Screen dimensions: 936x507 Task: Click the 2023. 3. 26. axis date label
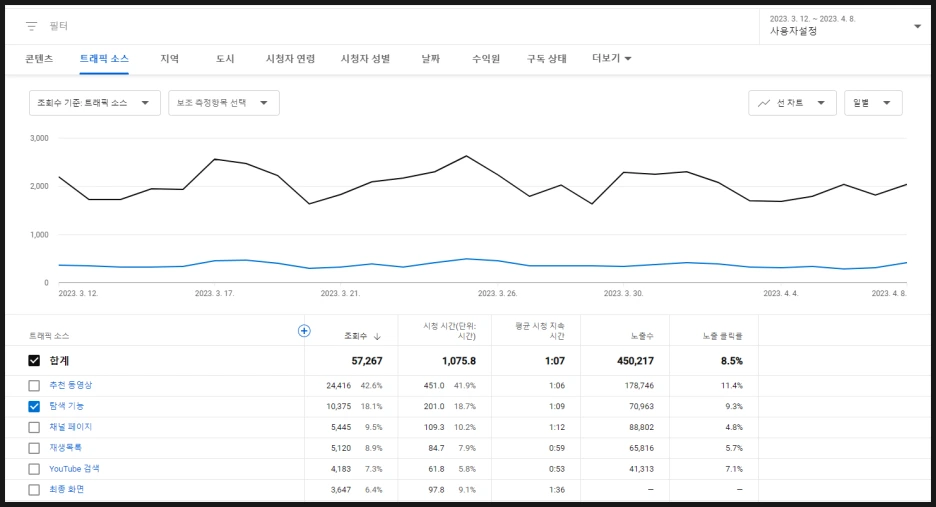click(x=497, y=293)
